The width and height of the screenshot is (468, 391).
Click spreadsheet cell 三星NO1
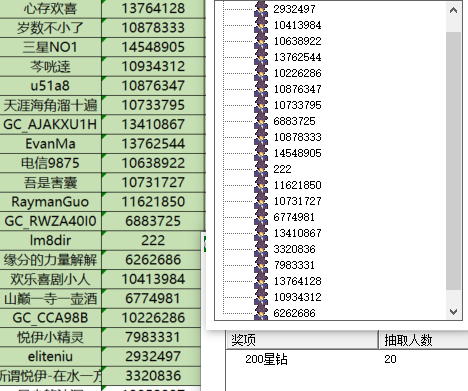(50, 47)
